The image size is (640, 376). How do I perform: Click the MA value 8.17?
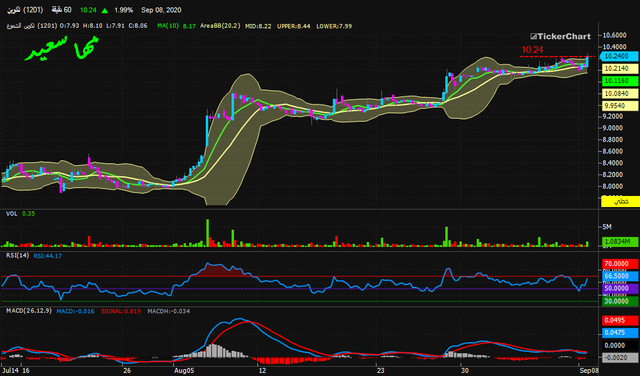(x=189, y=26)
